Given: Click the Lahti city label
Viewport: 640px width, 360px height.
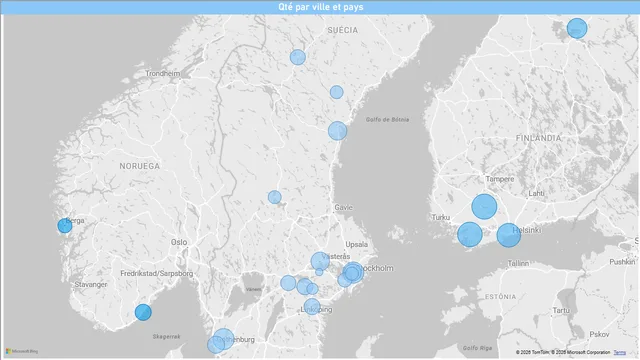Looking at the screenshot, I should point(536,193).
